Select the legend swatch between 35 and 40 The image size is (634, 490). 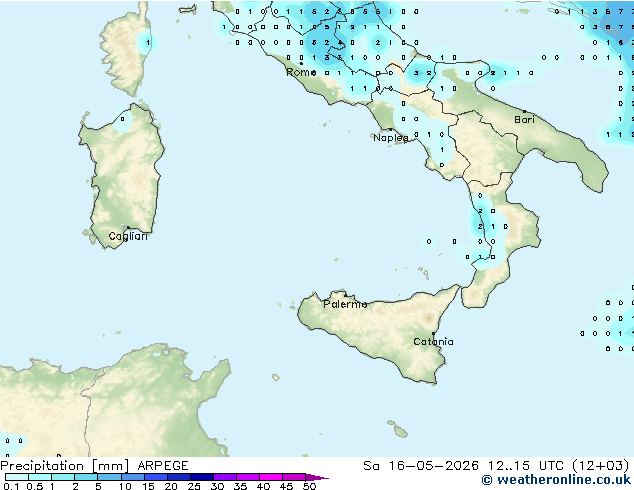point(248,477)
